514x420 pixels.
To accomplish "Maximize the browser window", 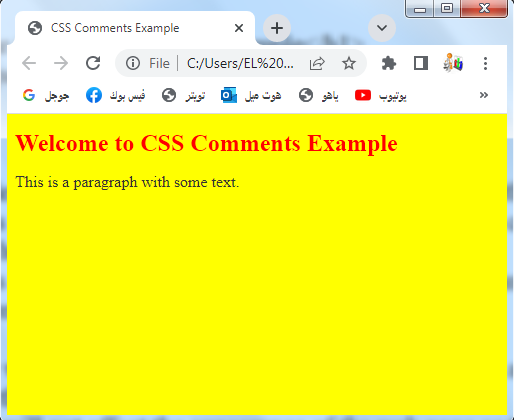I will [x=447, y=9].
